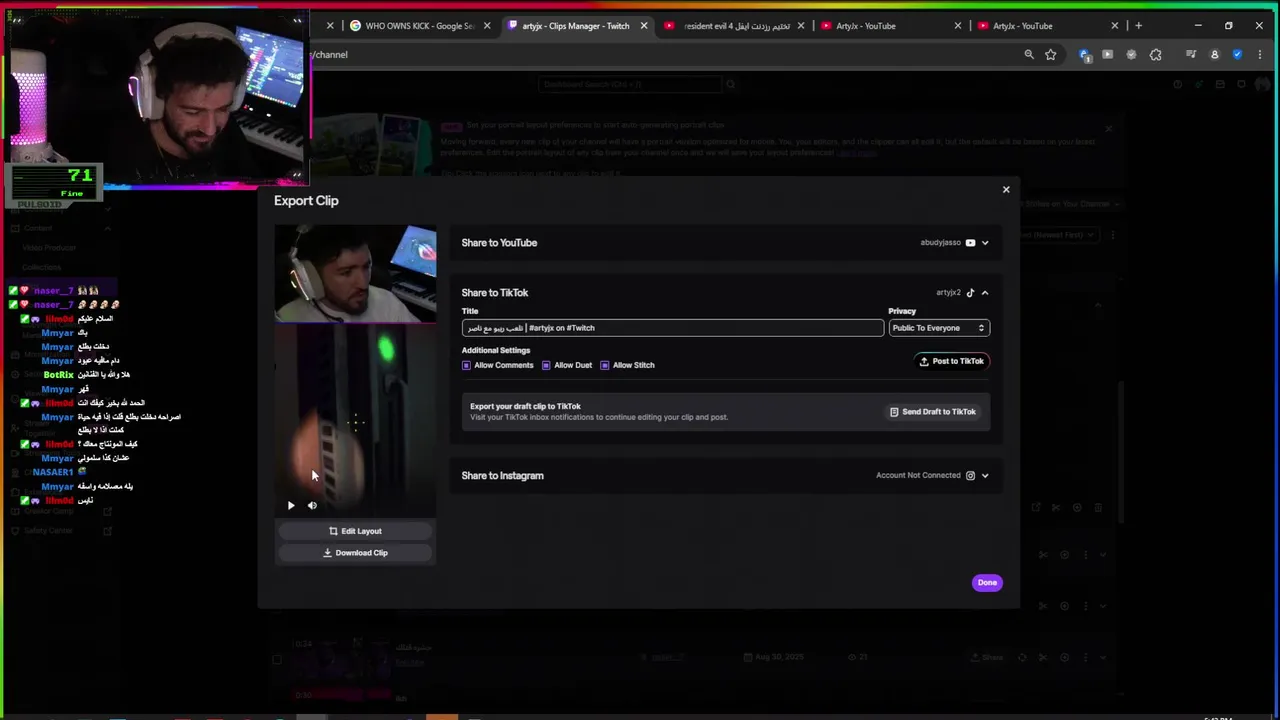This screenshot has height=720, width=1280.
Task: Click the Done button
Action: click(x=987, y=583)
